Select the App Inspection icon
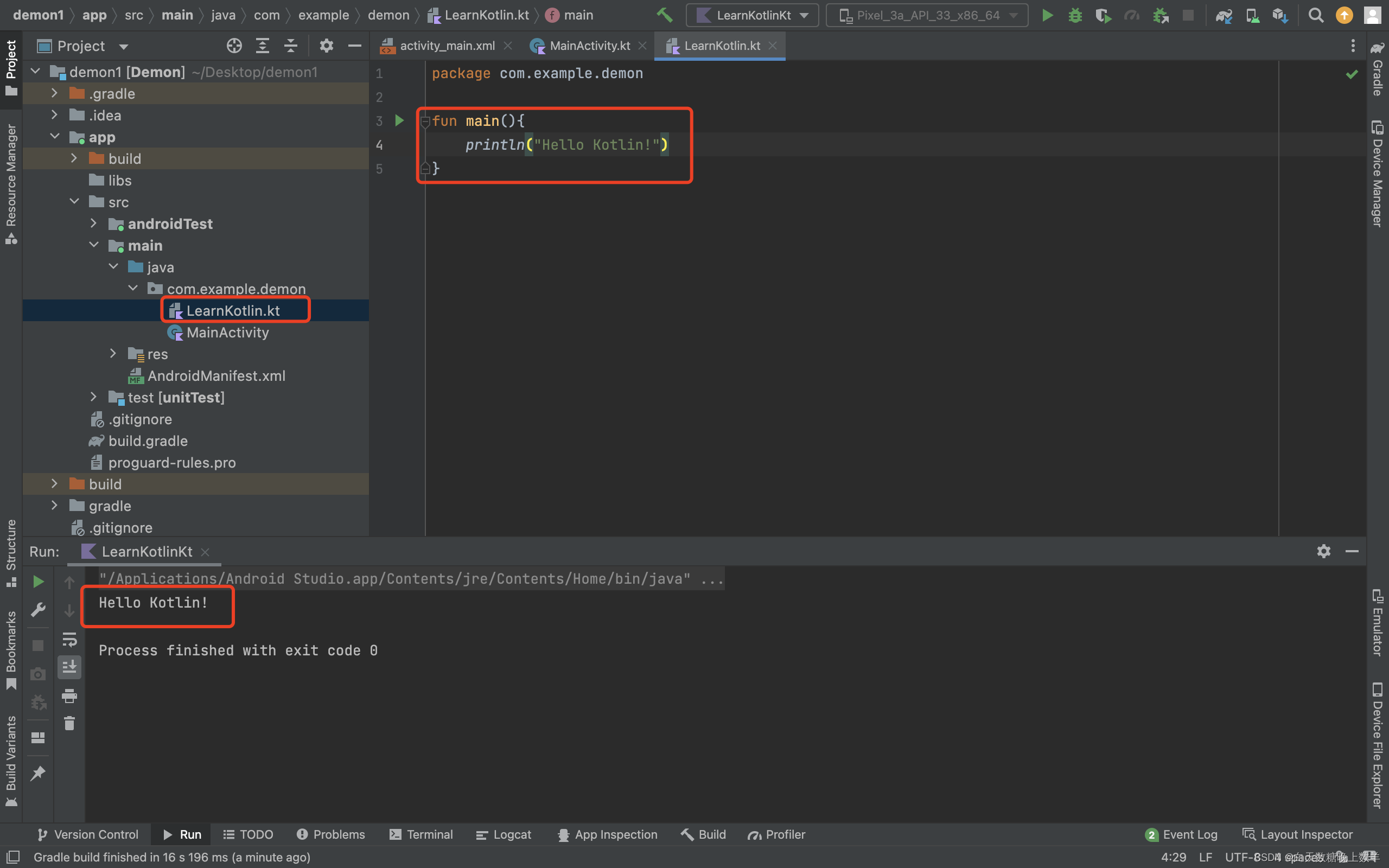 pos(562,834)
